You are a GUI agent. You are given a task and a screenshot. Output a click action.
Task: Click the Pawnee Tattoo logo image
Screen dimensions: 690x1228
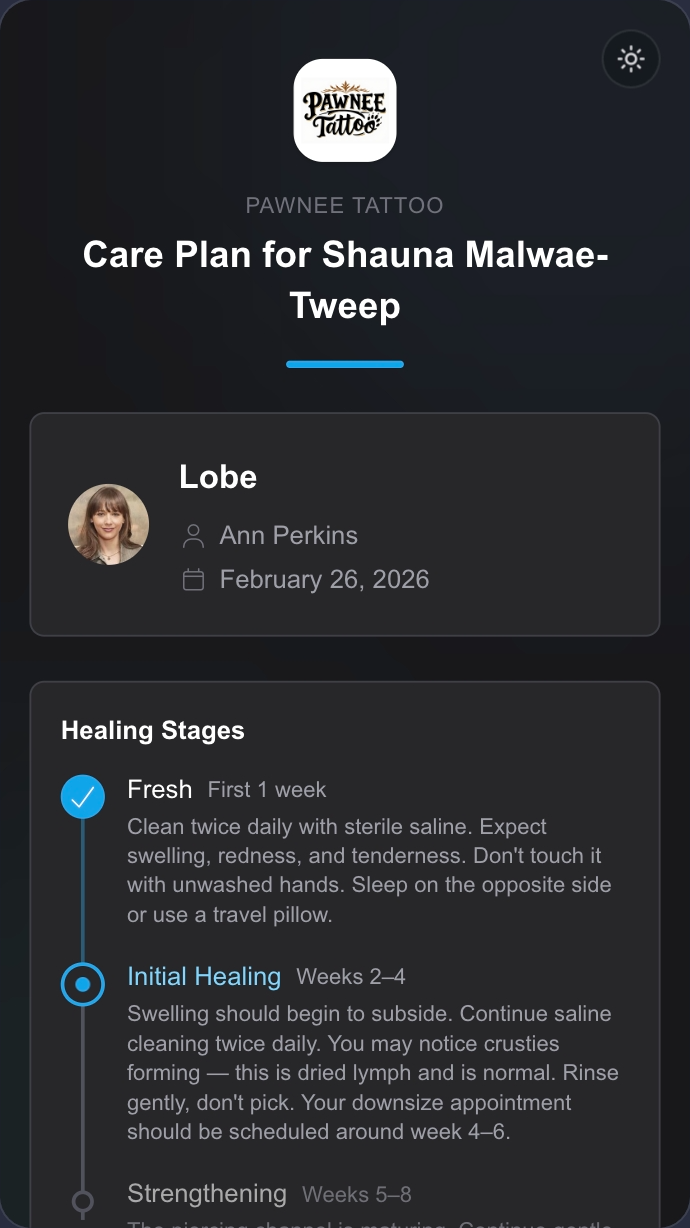tap(345, 110)
